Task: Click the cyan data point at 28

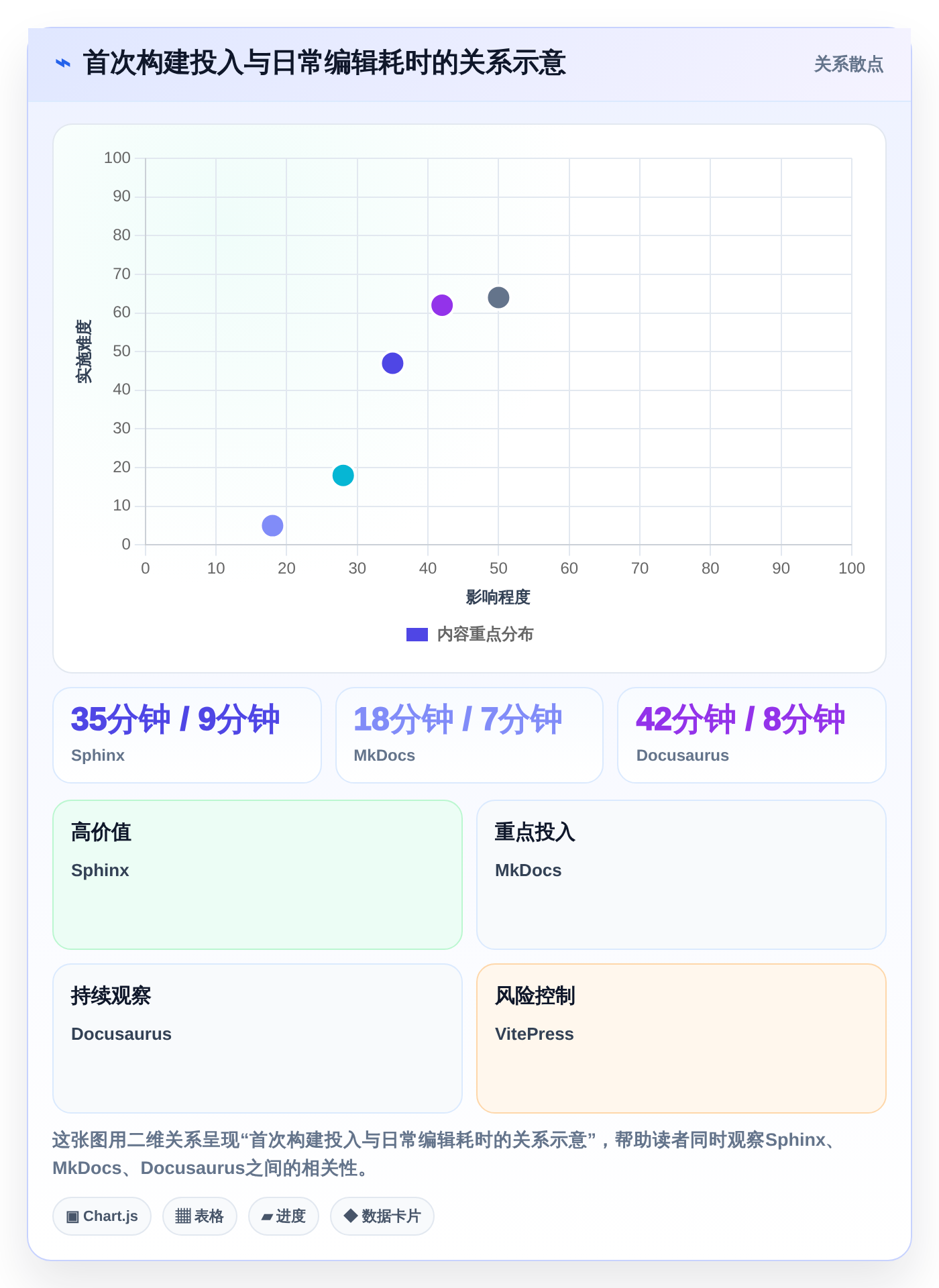Action: 343,476
